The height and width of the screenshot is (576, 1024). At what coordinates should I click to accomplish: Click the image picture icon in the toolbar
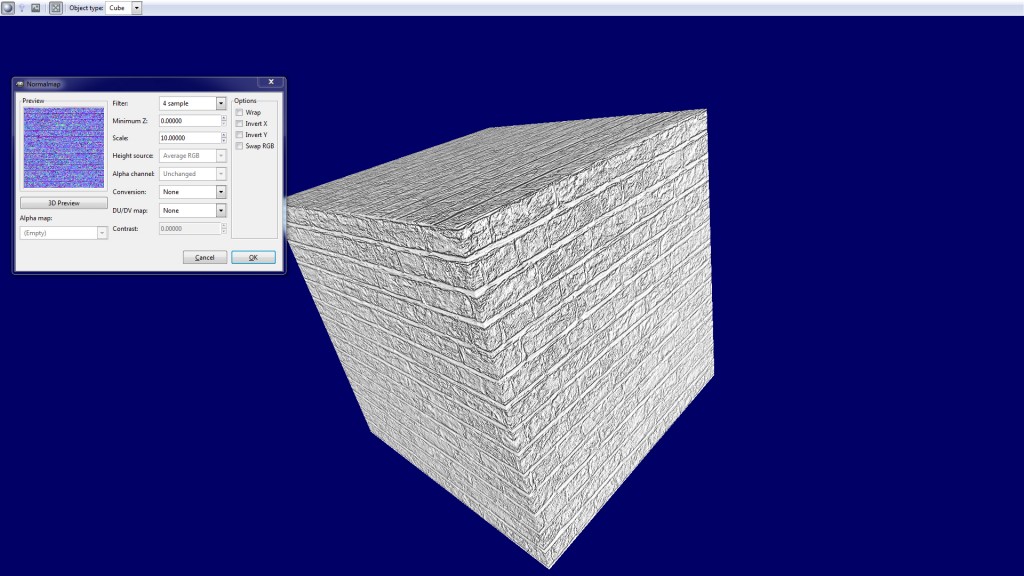(x=36, y=8)
